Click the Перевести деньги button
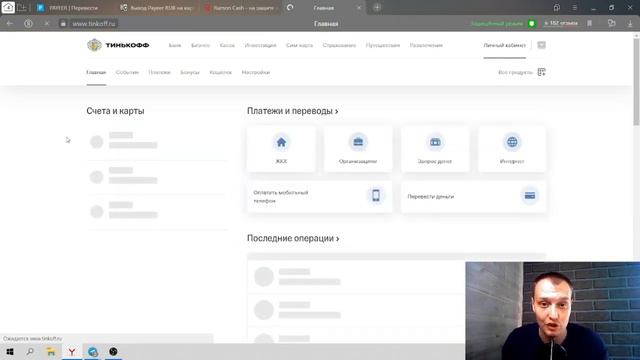Viewport: 640px width, 360px height. click(473, 196)
